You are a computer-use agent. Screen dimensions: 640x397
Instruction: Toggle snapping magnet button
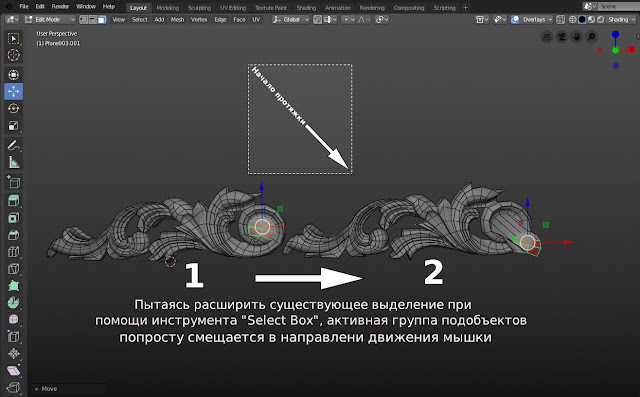click(x=318, y=19)
